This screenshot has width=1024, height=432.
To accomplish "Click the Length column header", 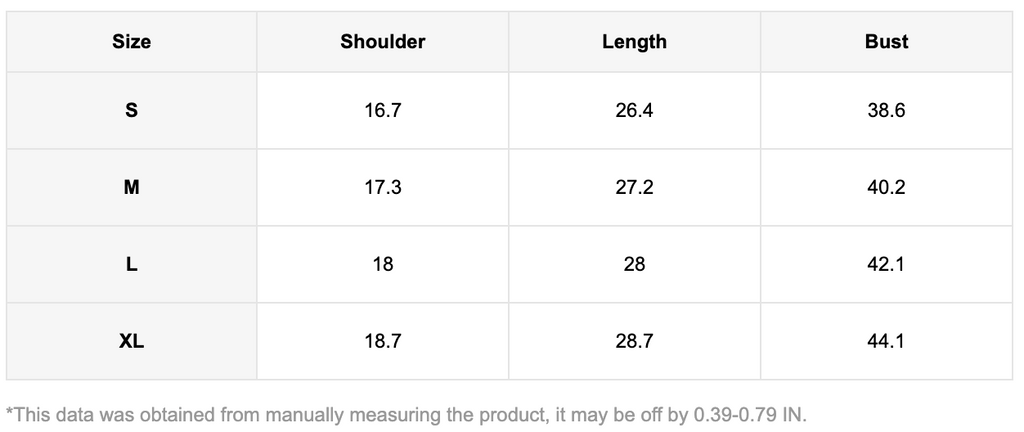I will [x=634, y=42].
